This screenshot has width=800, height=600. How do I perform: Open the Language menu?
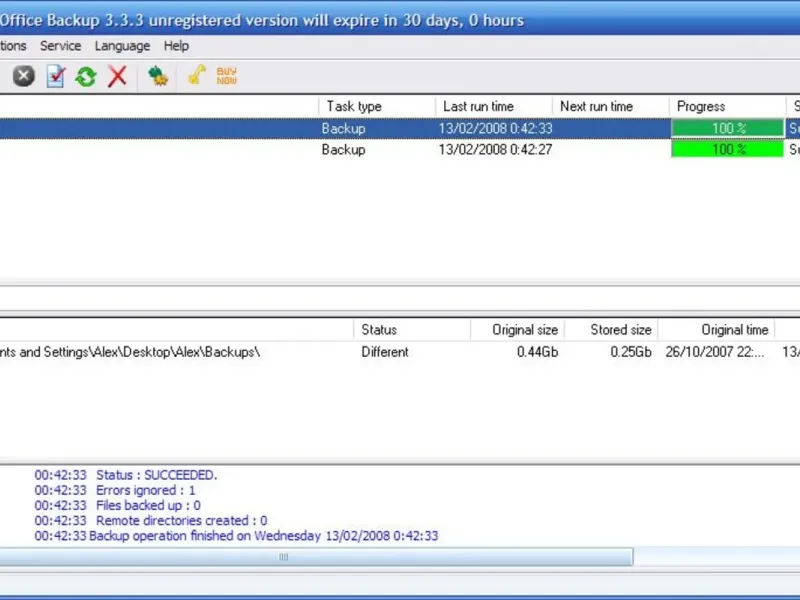click(x=122, y=46)
